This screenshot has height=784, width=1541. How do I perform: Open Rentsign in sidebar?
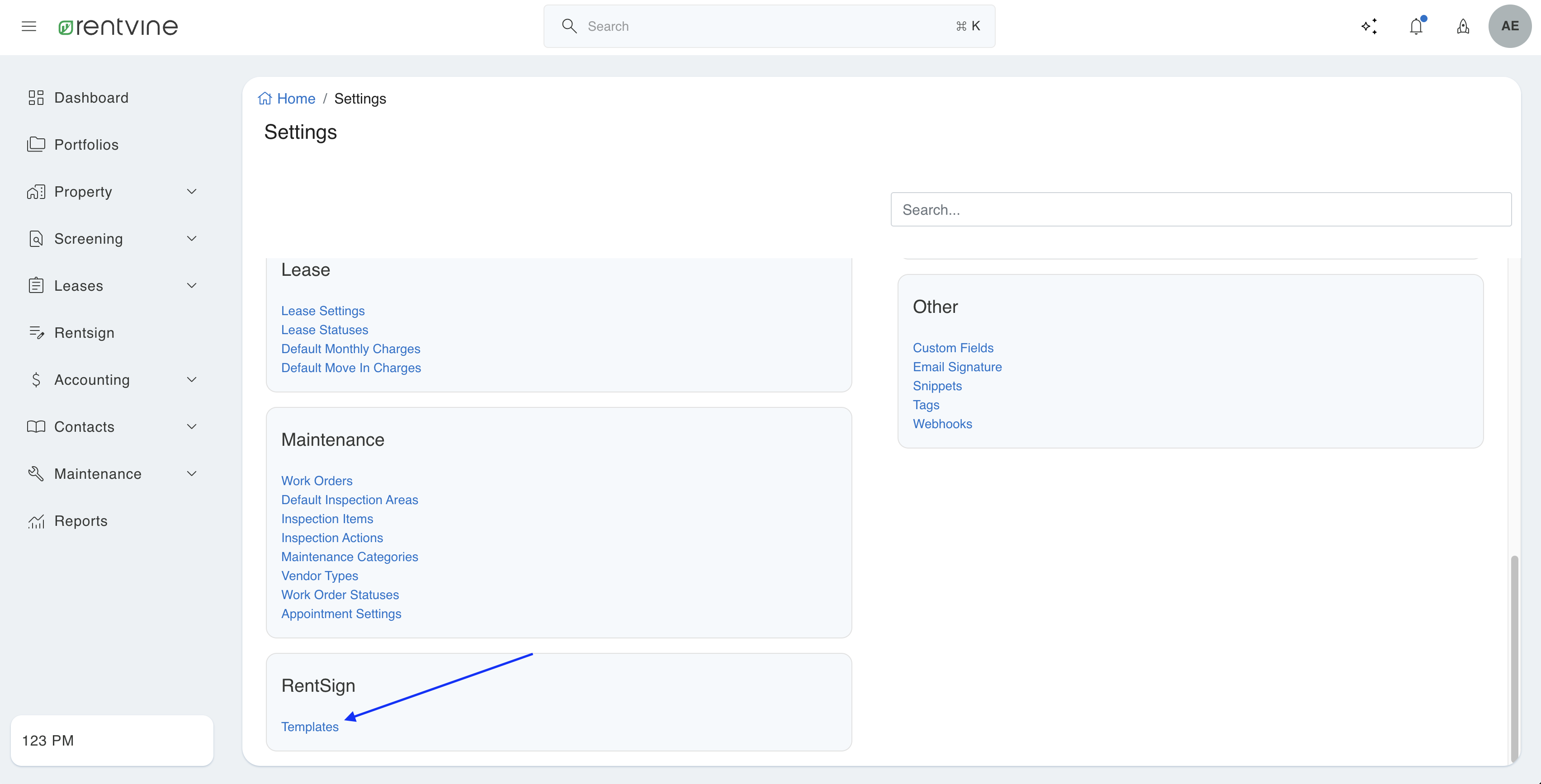pos(85,332)
